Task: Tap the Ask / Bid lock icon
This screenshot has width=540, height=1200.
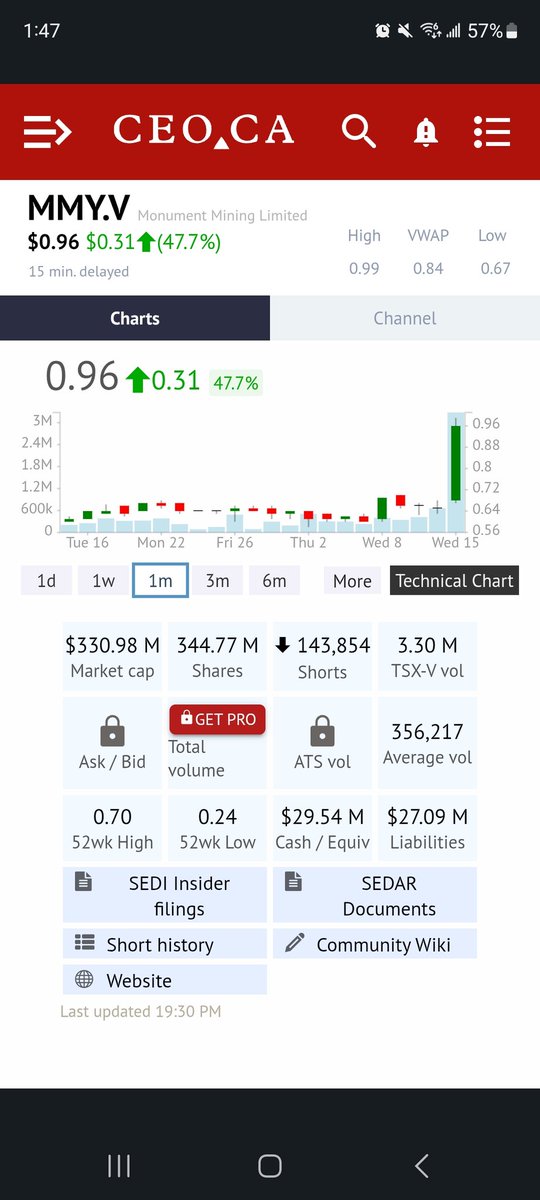Action: click(113, 729)
